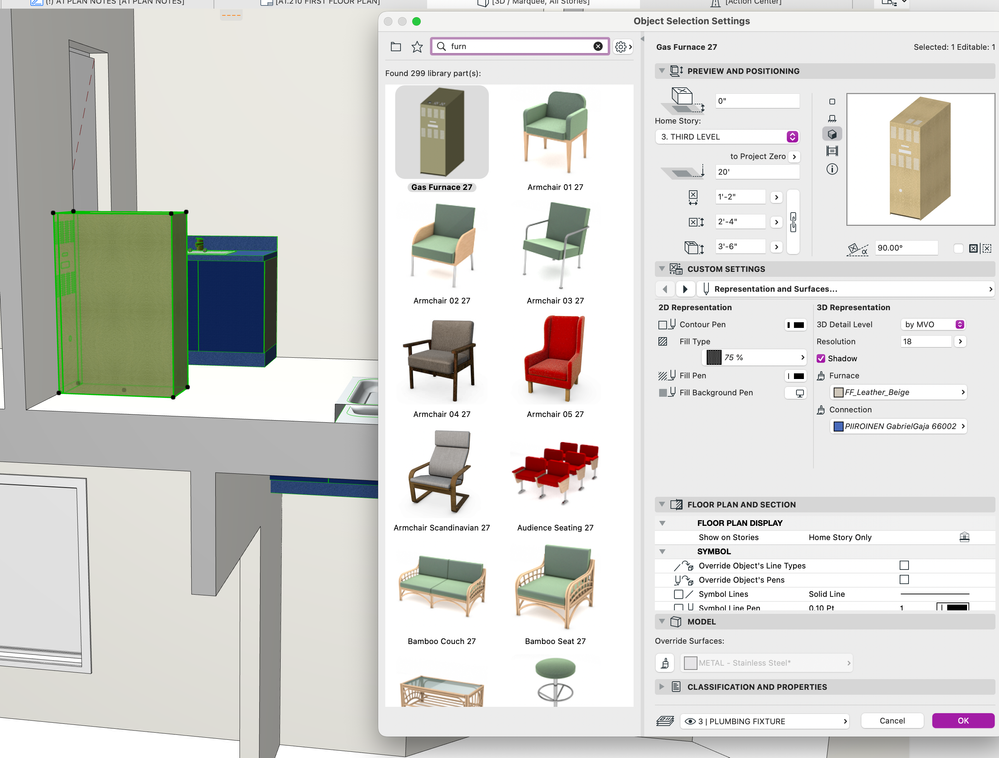This screenshot has height=758, width=999.
Task: Open 3D Detail Level dropdown
Action: coord(933,325)
